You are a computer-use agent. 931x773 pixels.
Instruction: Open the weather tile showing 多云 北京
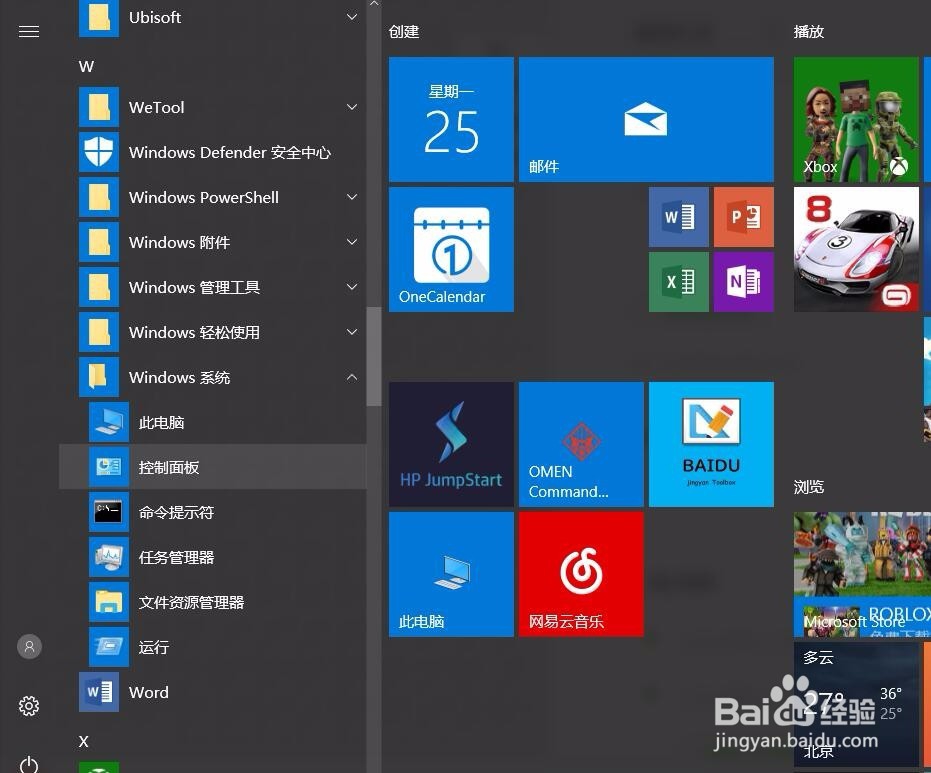856,704
